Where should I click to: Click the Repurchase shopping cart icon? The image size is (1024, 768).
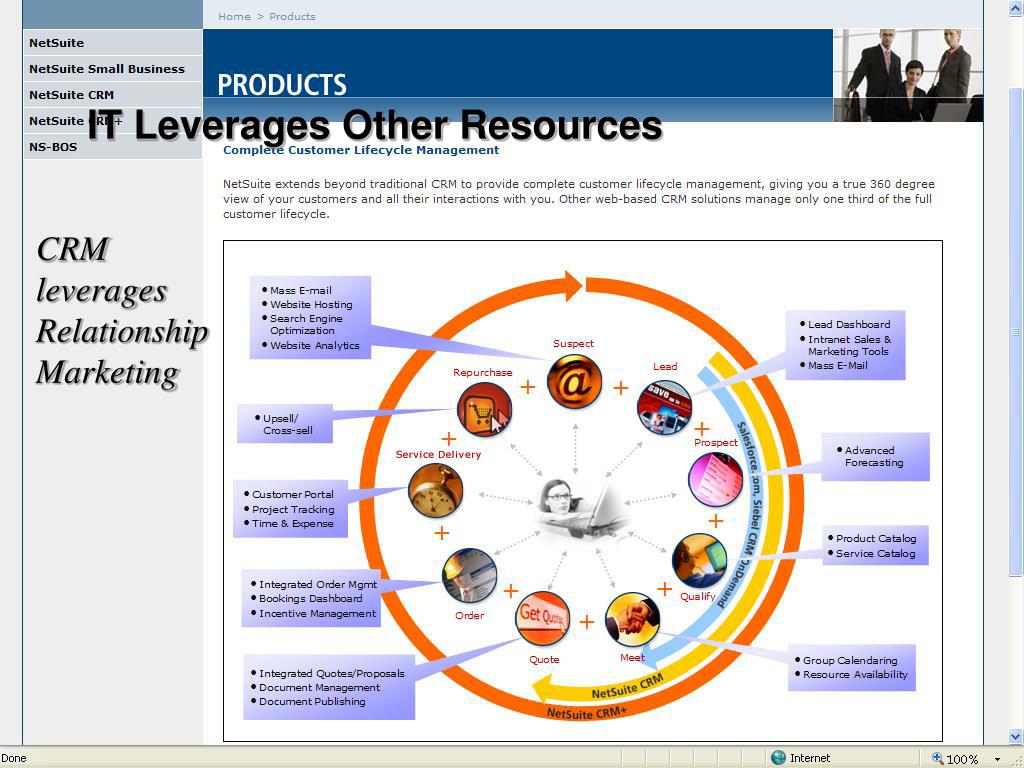[x=484, y=410]
